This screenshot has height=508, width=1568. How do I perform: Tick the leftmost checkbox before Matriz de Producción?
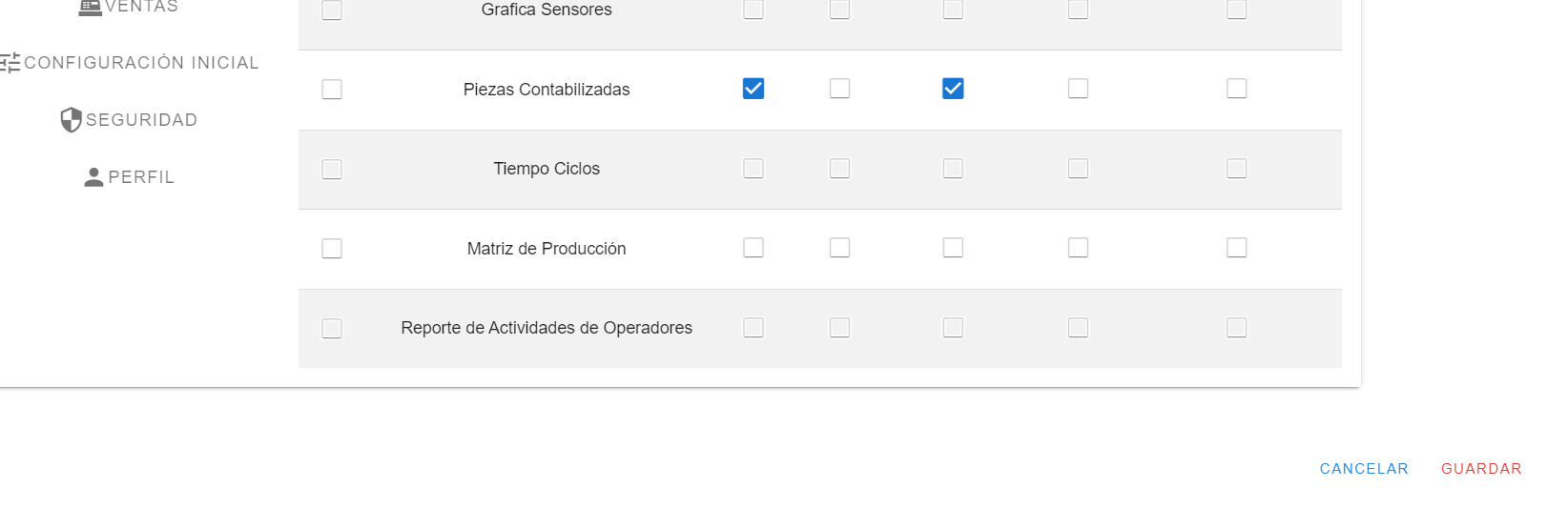click(x=332, y=249)
